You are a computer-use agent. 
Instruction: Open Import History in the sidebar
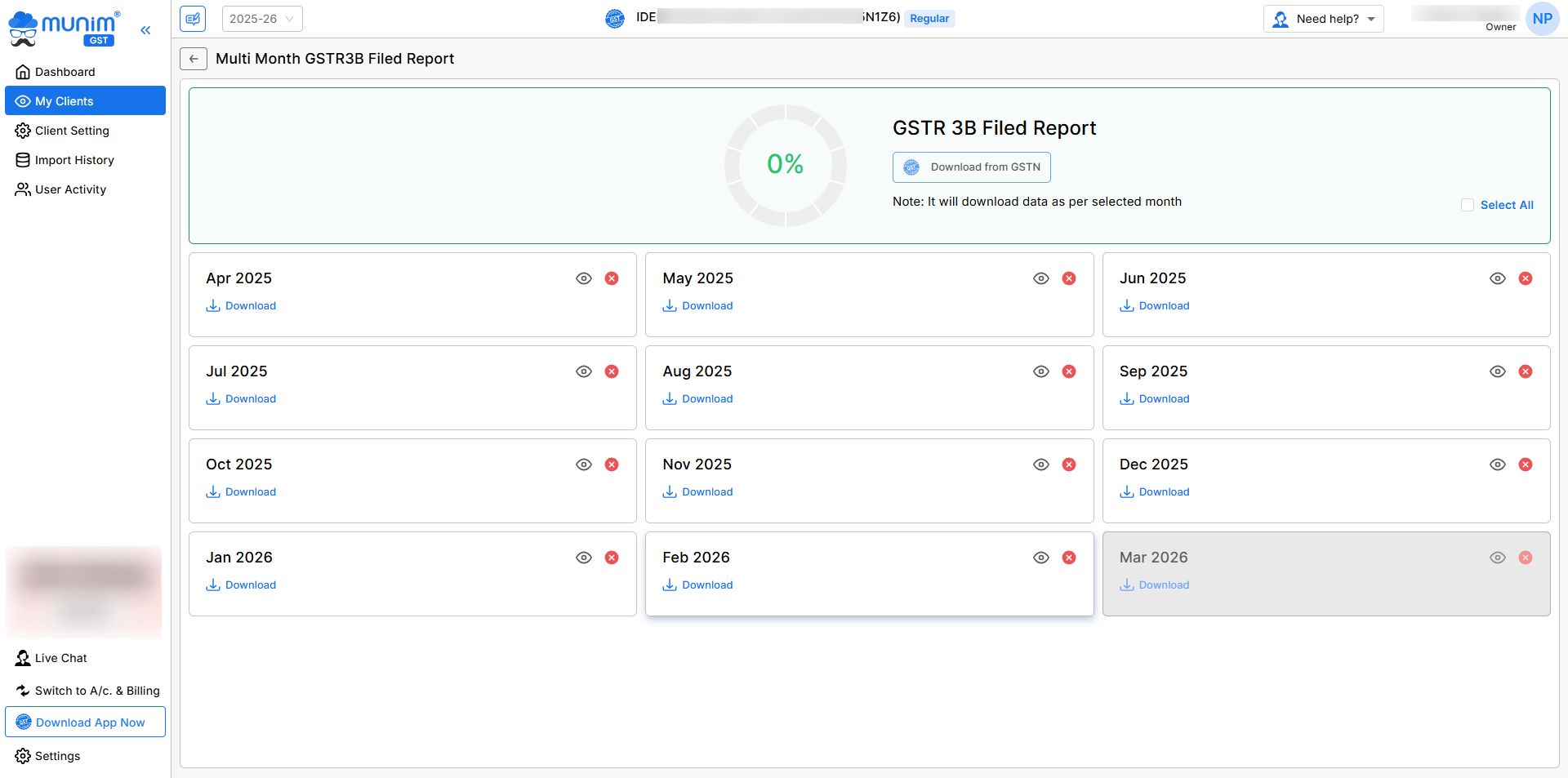pos(74,160)
